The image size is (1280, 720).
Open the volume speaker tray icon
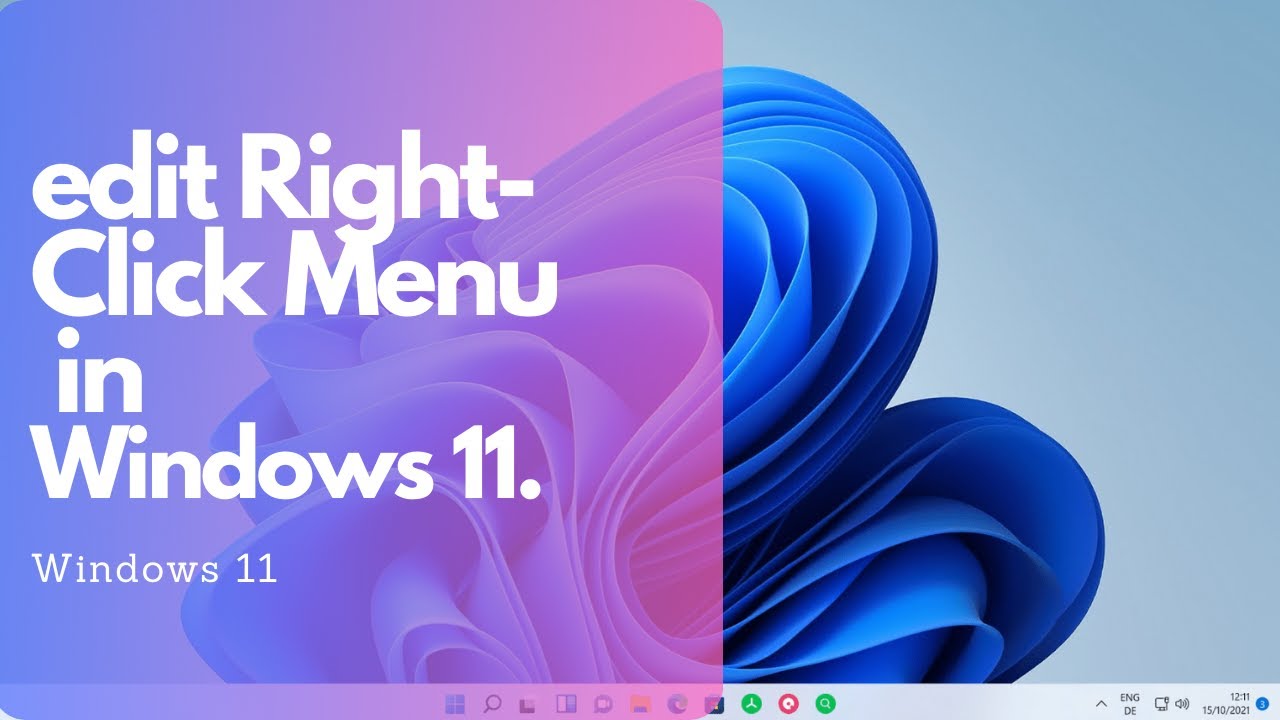click(1182, 704)
